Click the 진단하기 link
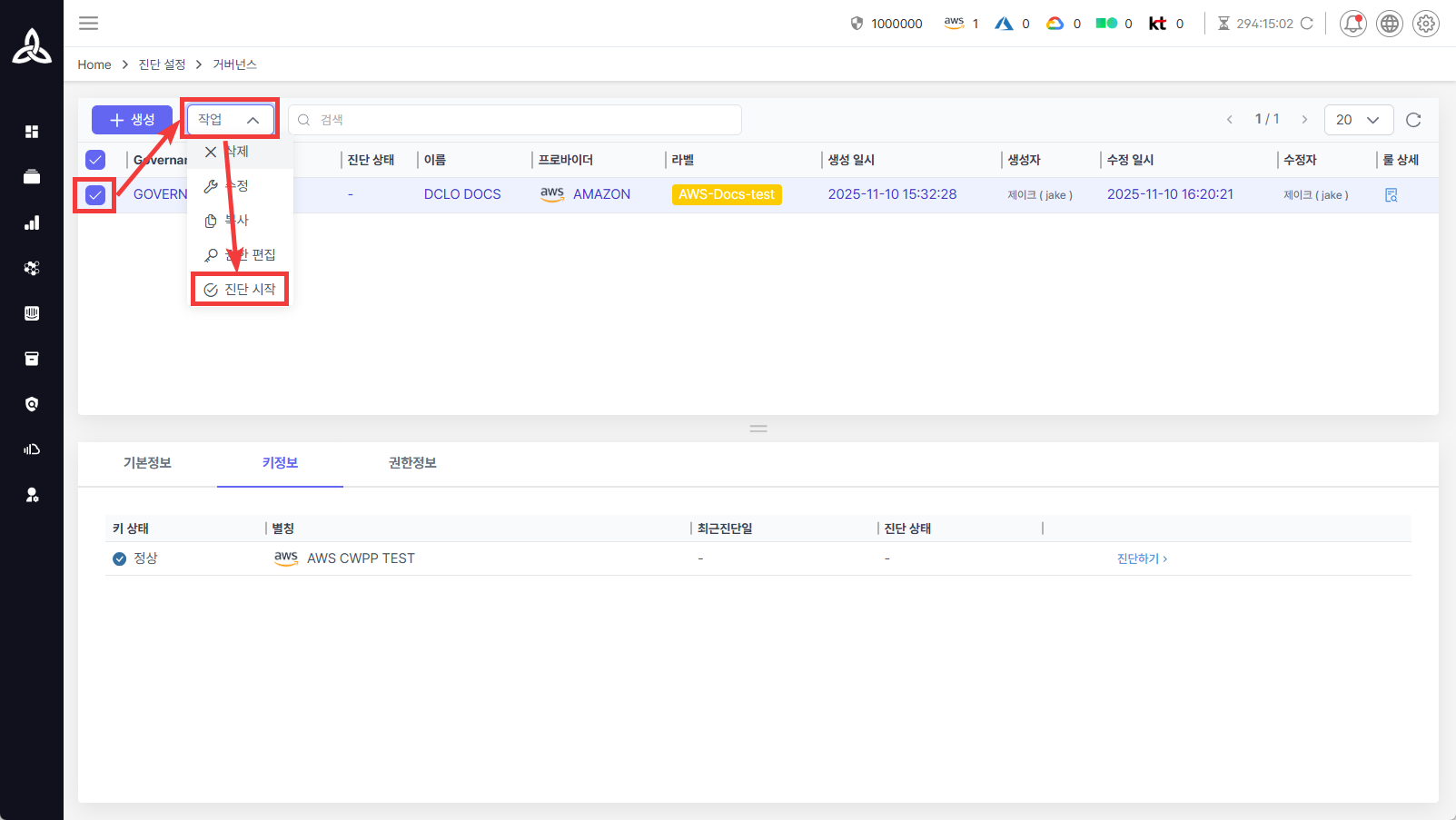The width and height of the screenshot is (1456, 820). 1141,558
